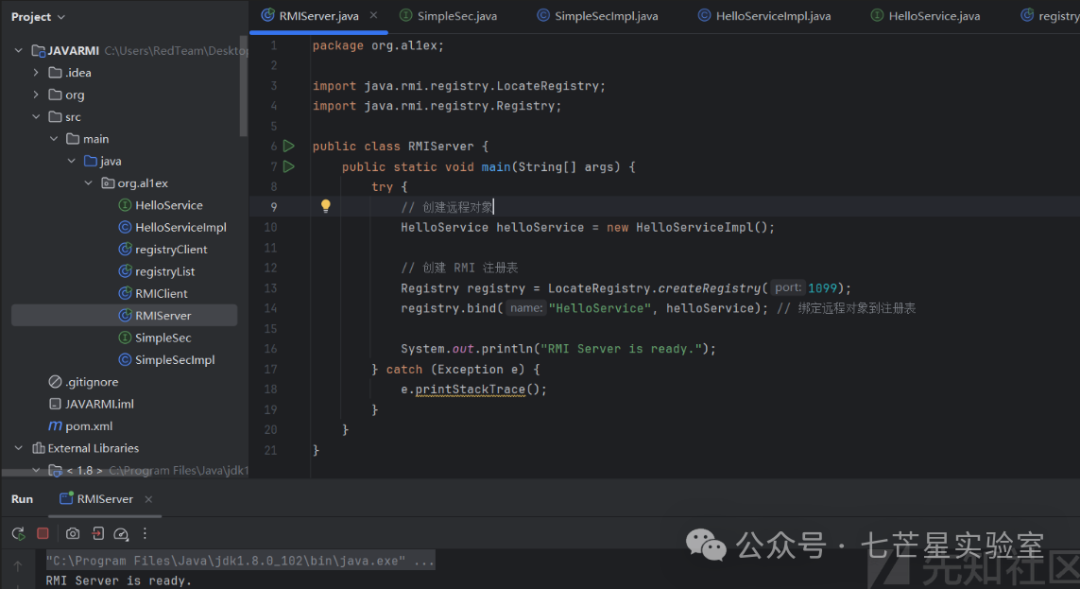Click the Run tool window label
This screenshot has width=1080, height=589.
tap(22, 499)
